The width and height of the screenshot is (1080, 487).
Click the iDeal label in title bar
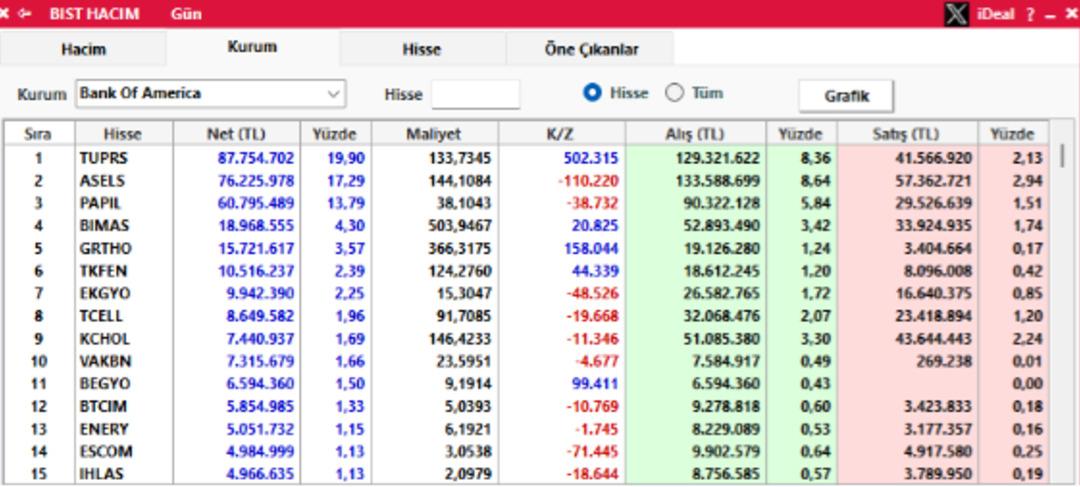click(x=995, y=14)
